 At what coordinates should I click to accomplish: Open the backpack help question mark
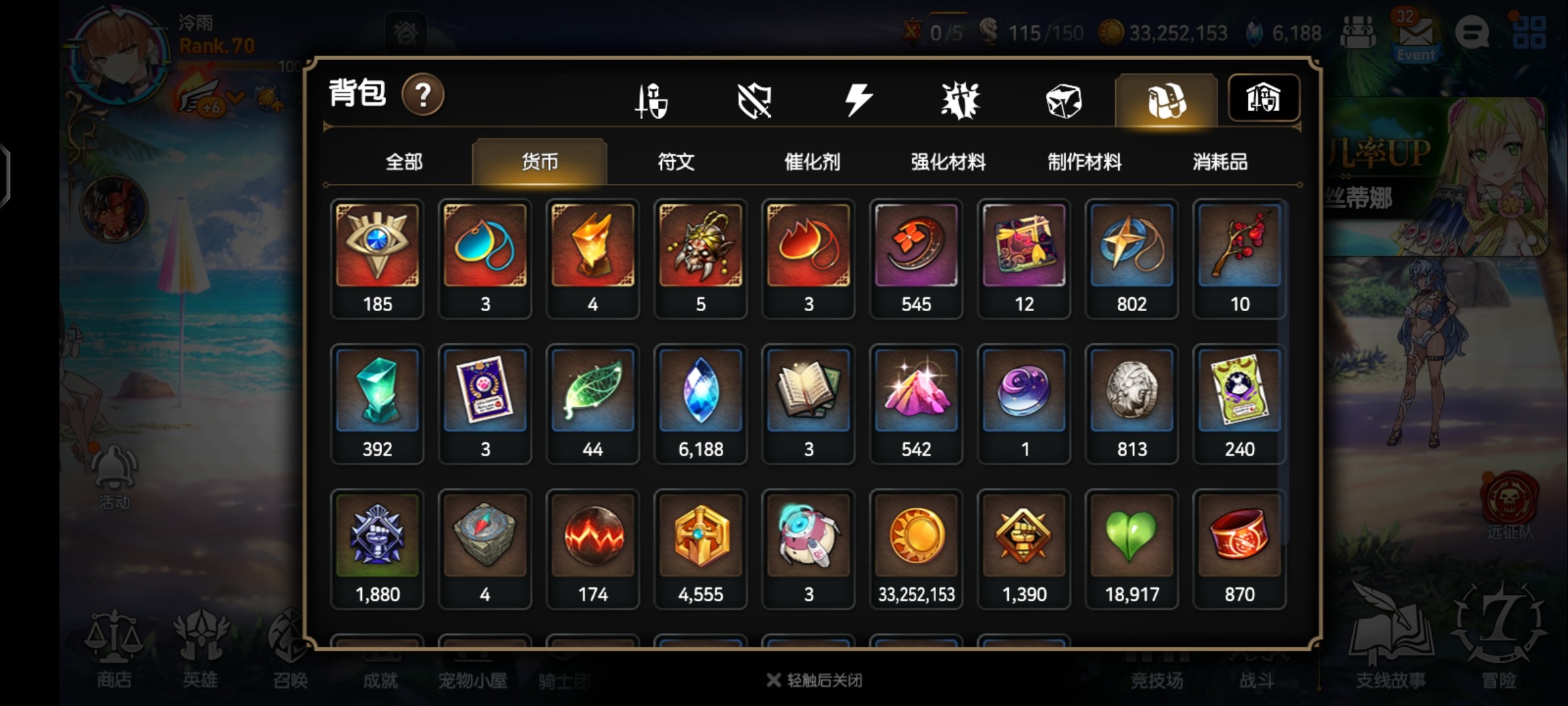click(423, 95)
